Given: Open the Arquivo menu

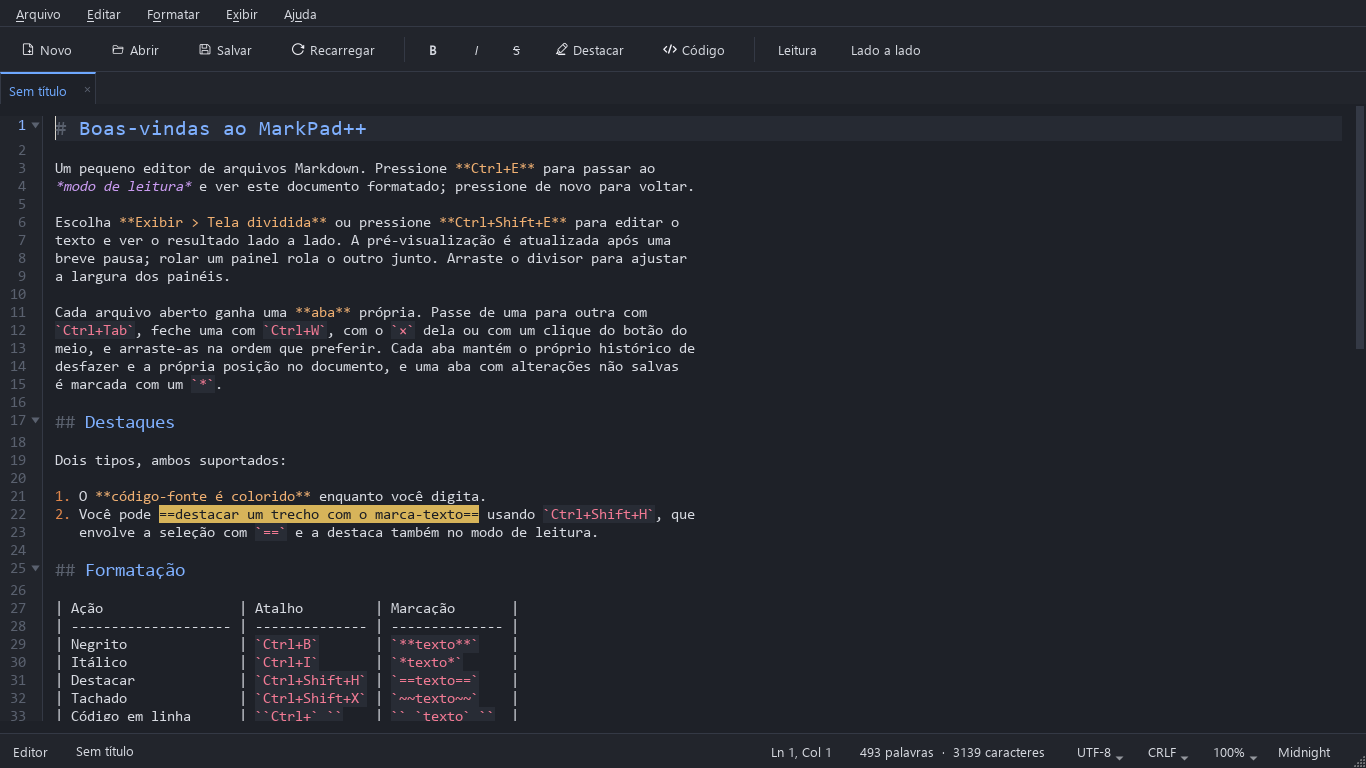Looking at the screenshot, I should coord(38,14).
